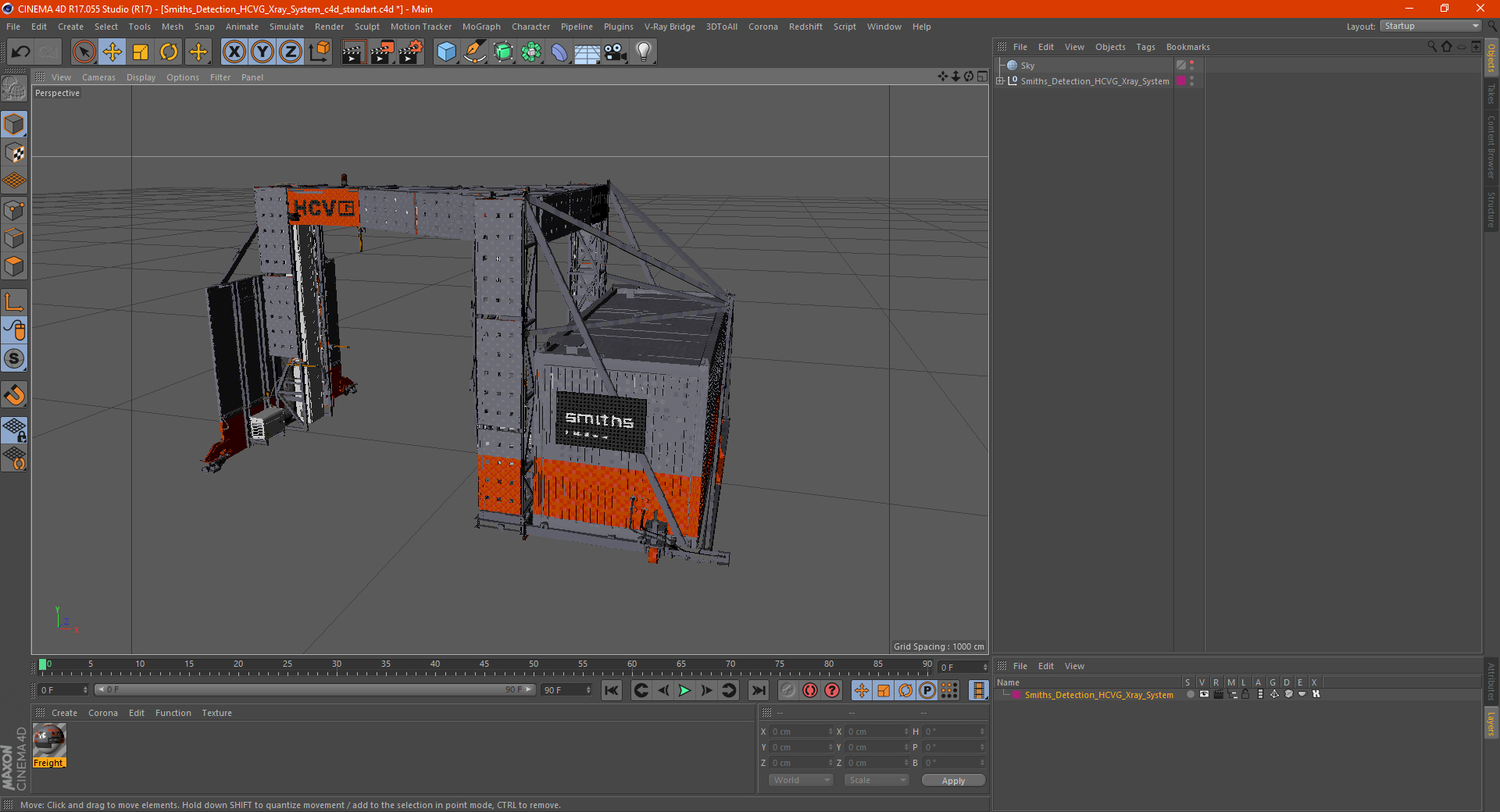Click preview range slider bar

tap(315, 689)
